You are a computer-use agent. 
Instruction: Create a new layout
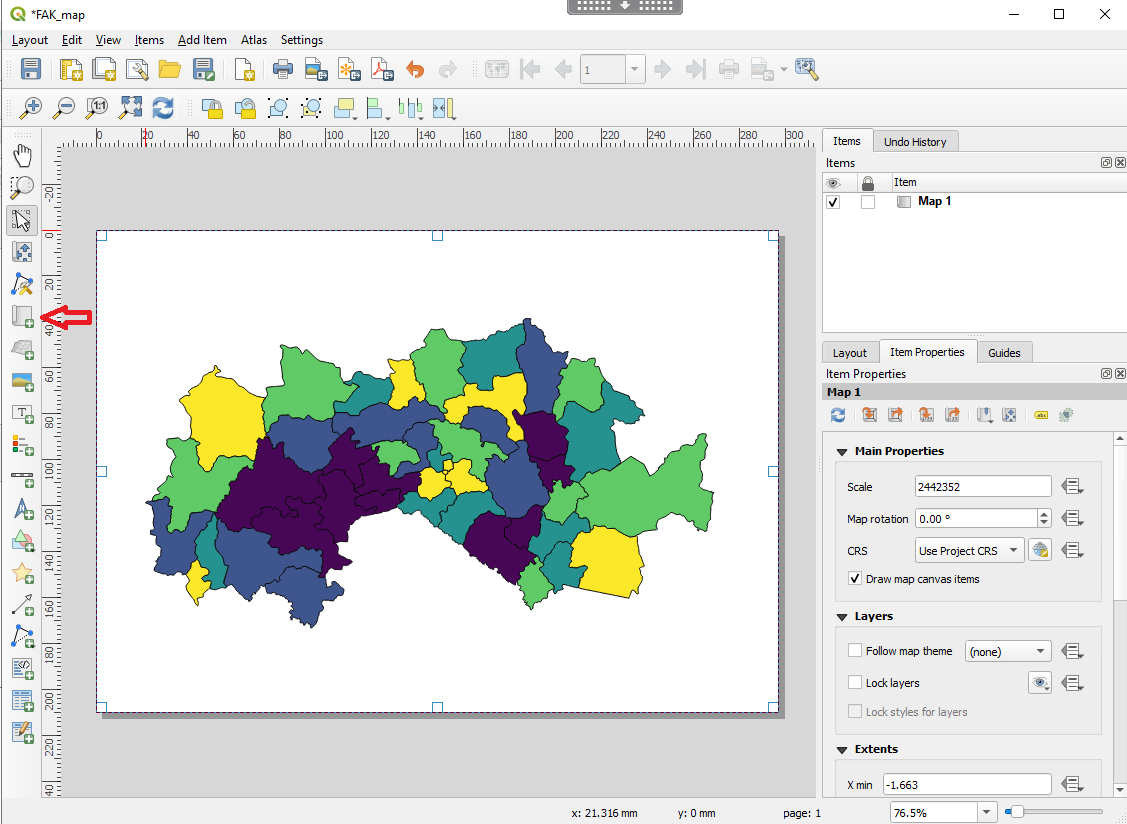(x=70, y=70)
